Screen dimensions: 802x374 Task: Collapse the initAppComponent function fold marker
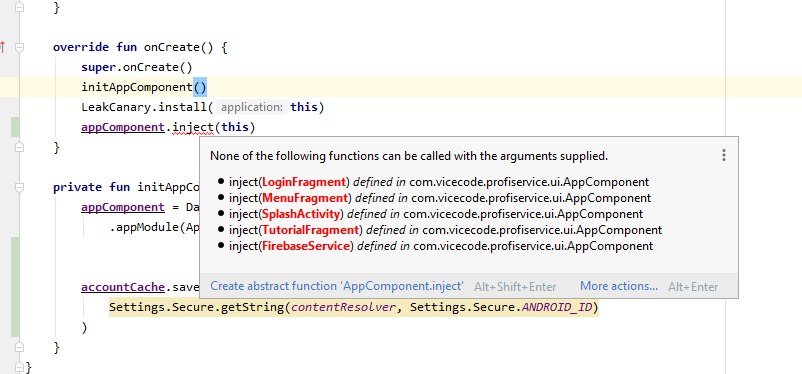pos(19,187)
